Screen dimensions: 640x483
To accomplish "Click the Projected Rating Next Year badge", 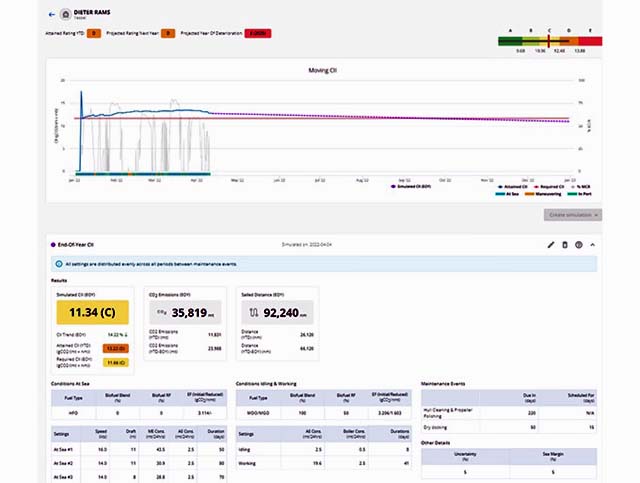I will click(x=169, y=34).
